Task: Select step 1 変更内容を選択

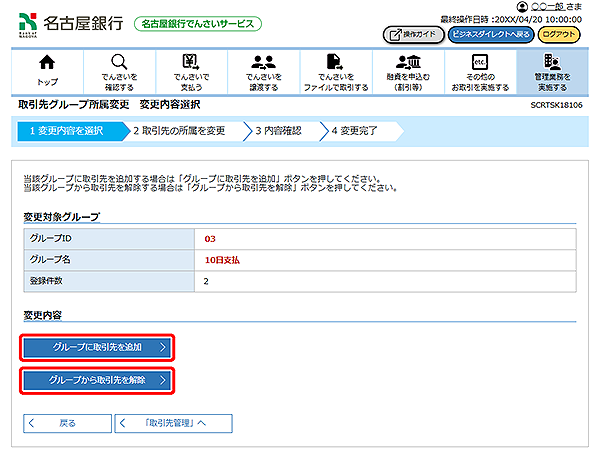Action: (68, 130)
